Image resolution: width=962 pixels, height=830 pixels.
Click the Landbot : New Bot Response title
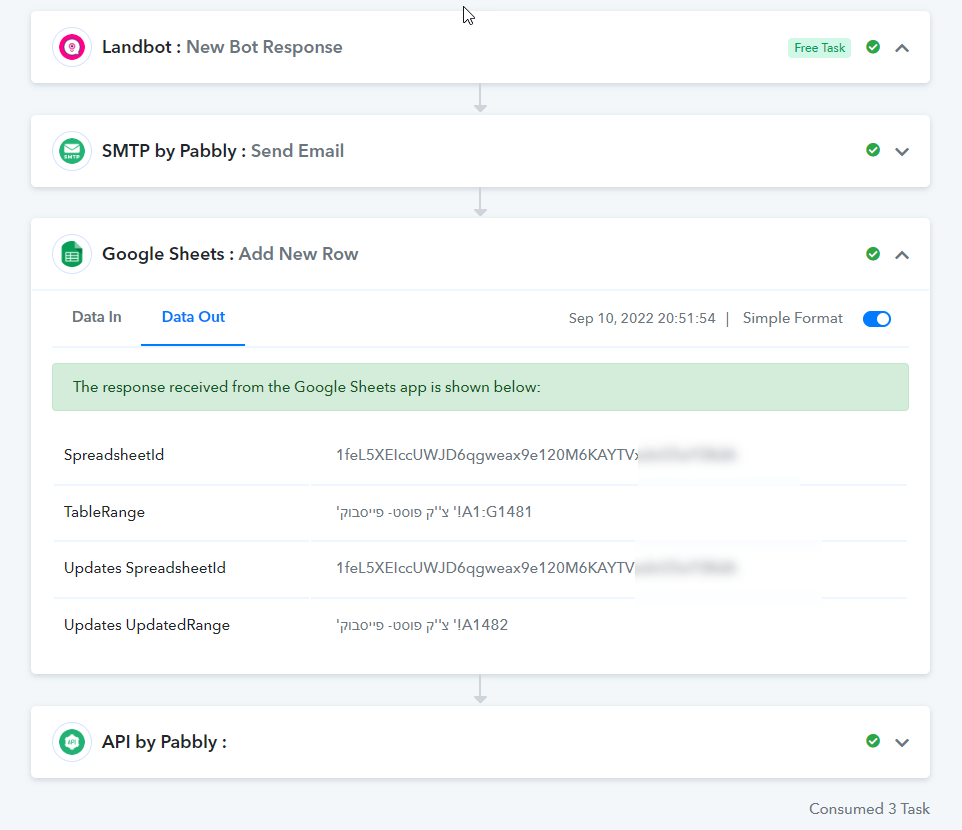[222, 47]
